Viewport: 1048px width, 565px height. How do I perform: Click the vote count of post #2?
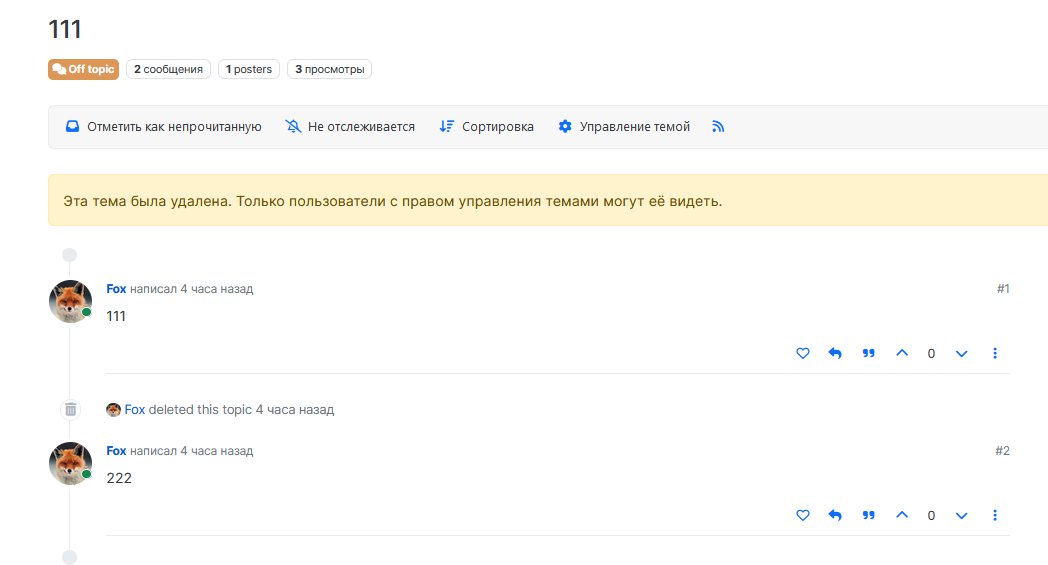[931, 516]
